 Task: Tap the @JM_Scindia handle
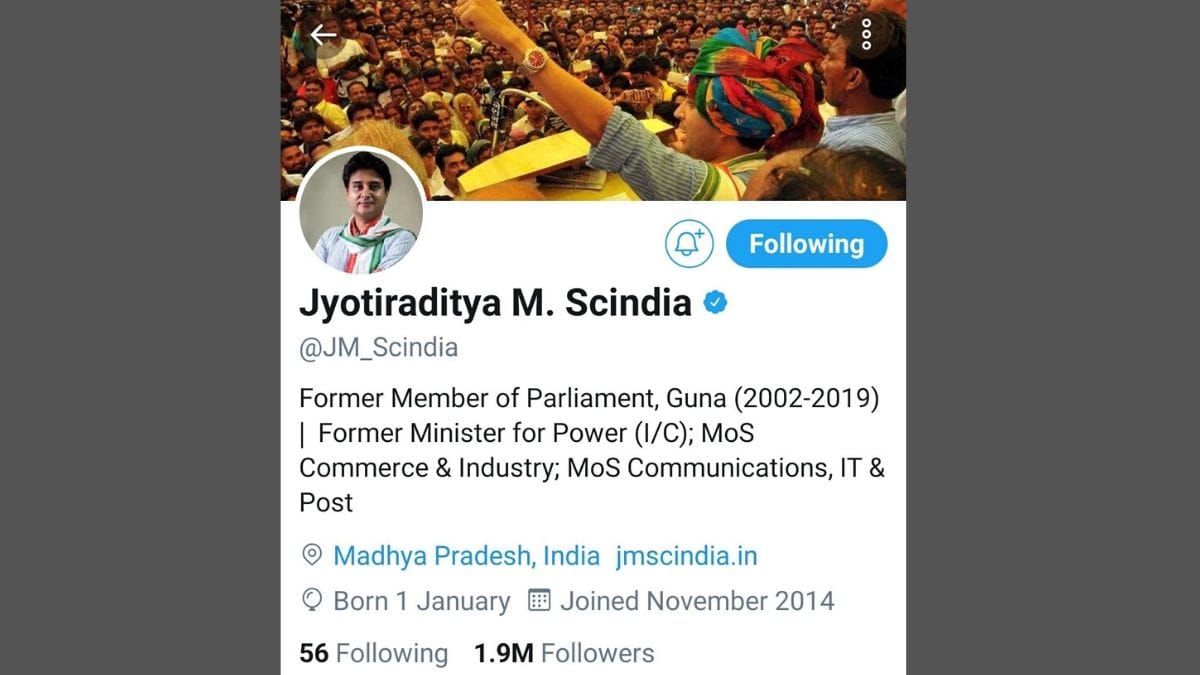pyautogui.click(x=379, y=348)
